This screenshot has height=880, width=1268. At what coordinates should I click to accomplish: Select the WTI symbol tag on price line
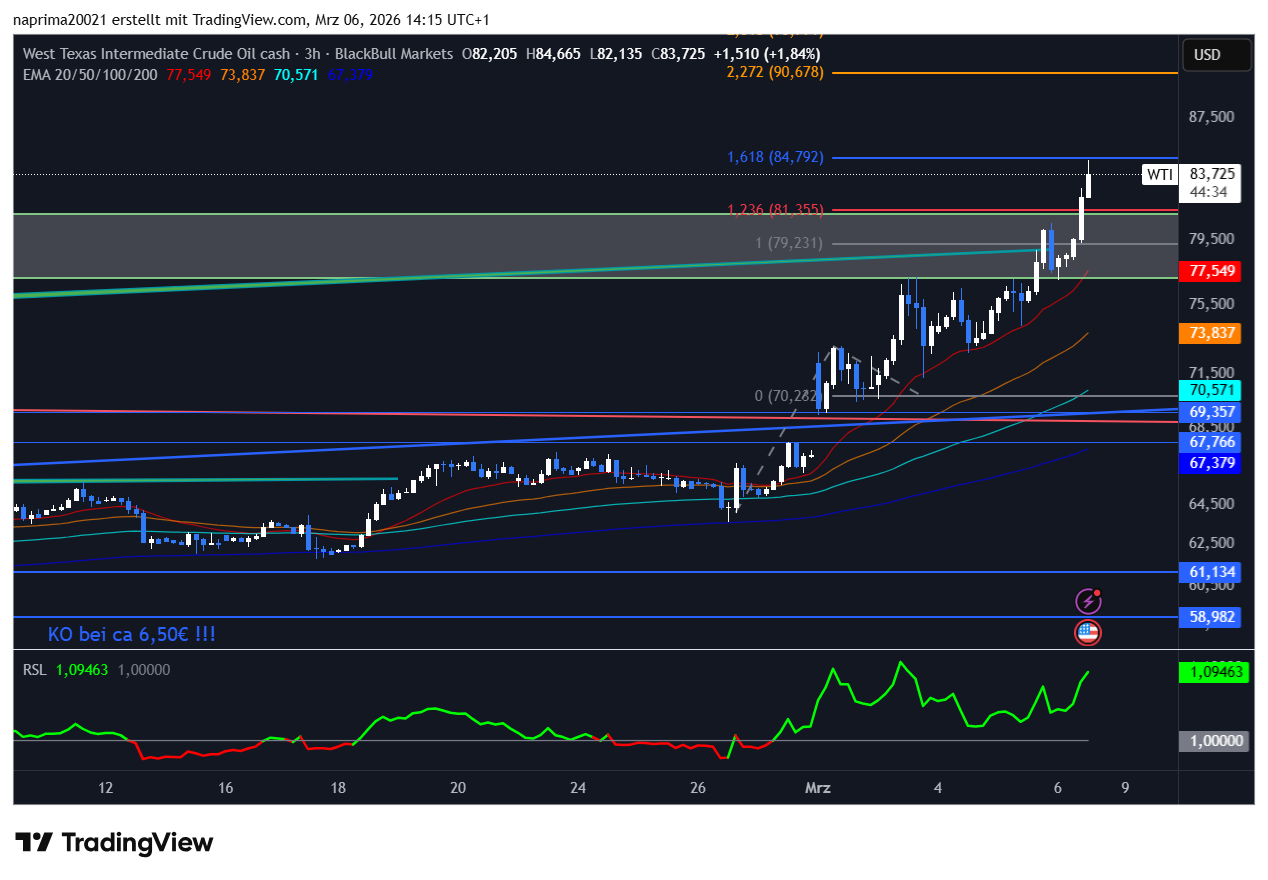pos(1159,175)
